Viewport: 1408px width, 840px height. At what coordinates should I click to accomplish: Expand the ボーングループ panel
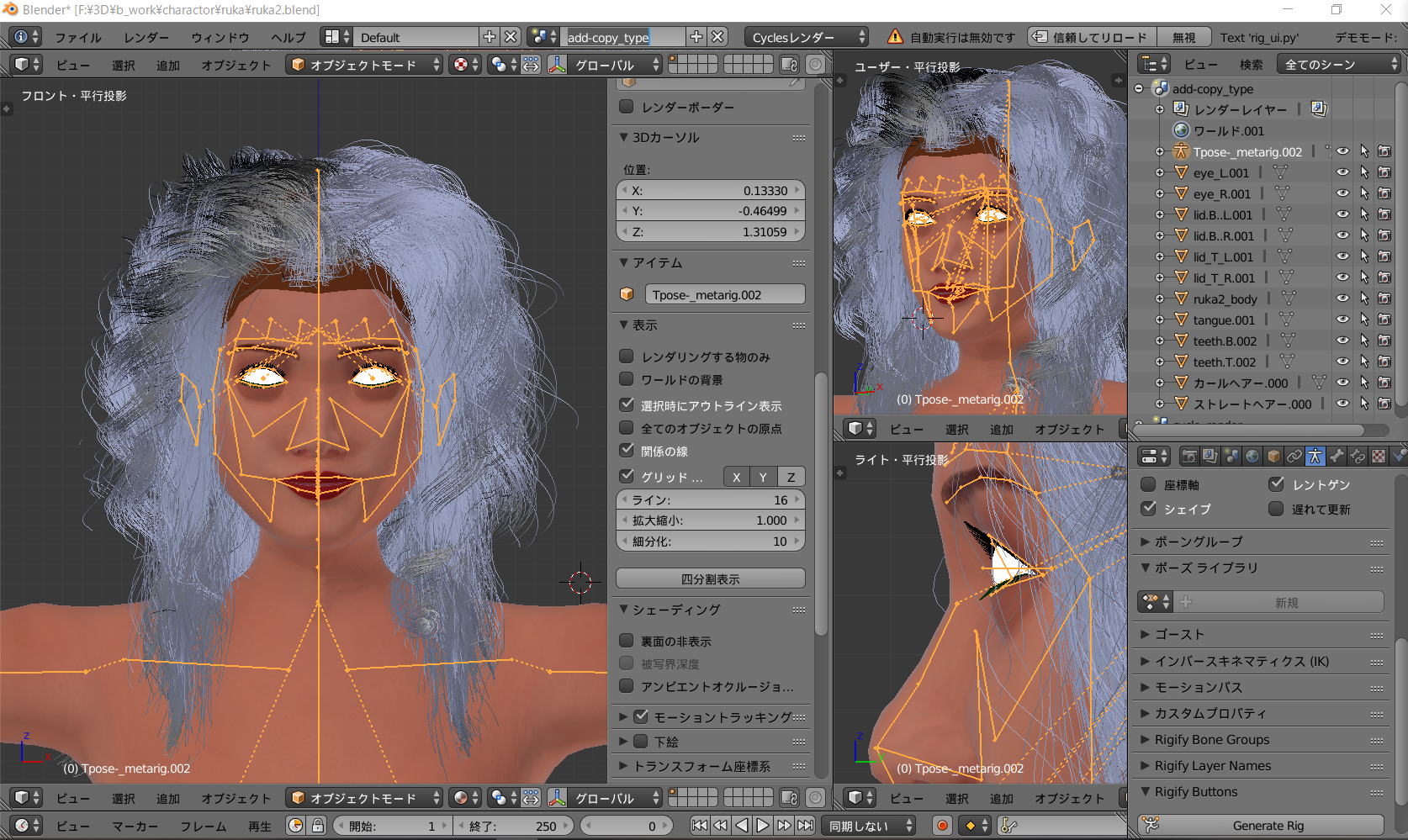1198,542
